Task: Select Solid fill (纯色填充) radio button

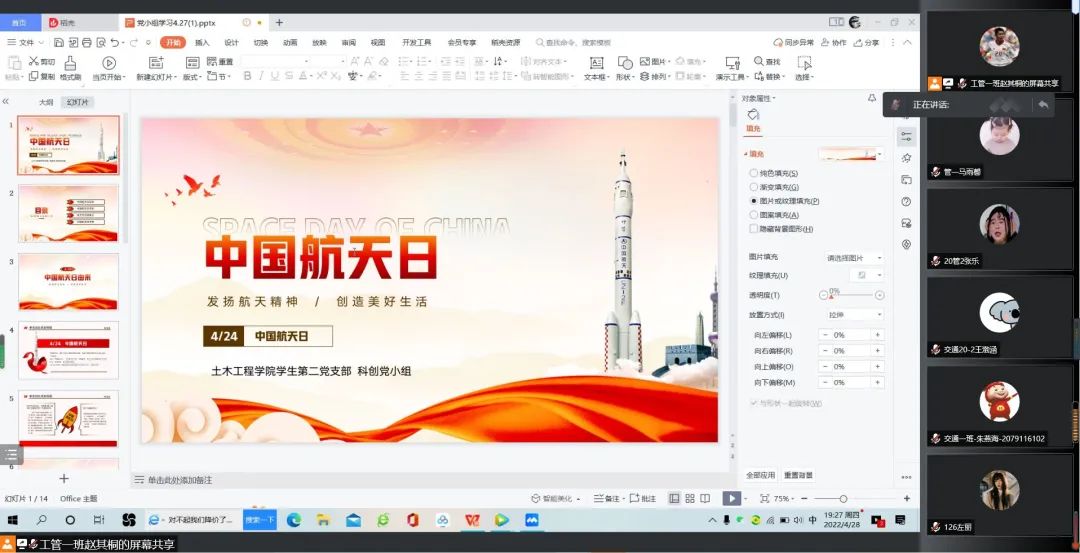Action: tap(754, 173)
